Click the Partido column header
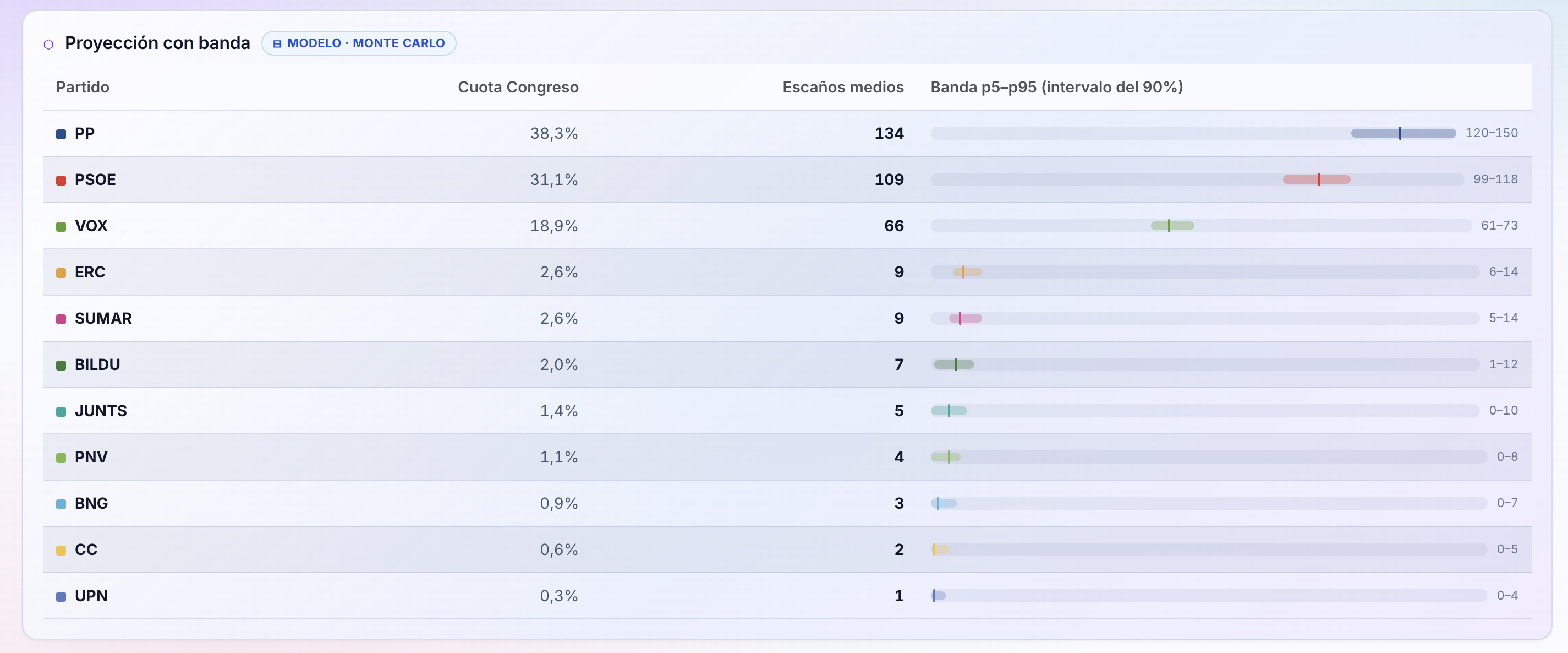 point(83,87)
